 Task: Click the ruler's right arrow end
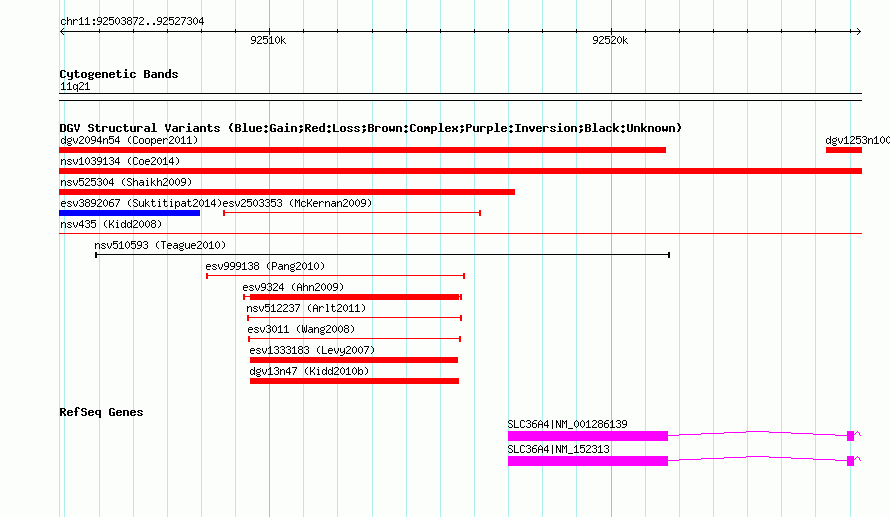[x=858, y=32]
